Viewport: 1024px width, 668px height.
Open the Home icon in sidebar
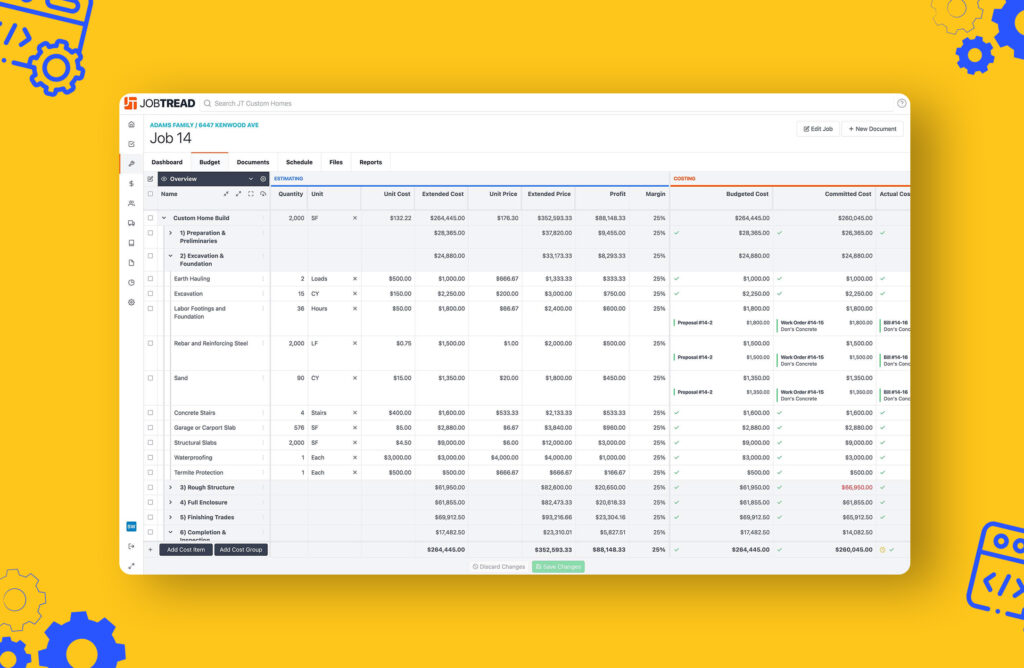click(131, 124)
